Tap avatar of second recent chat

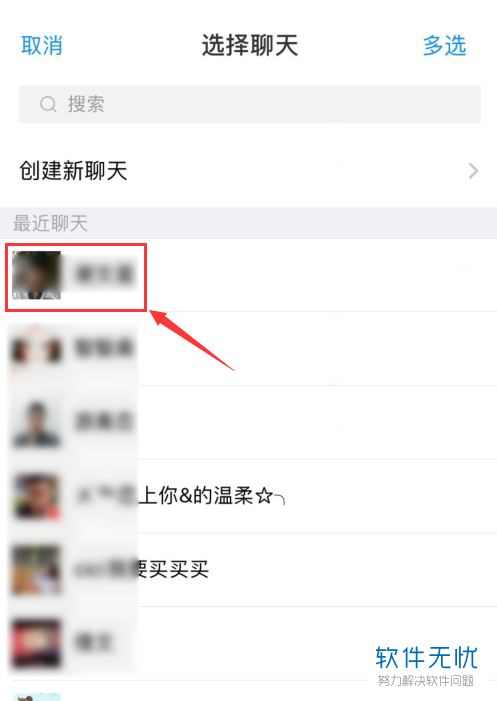[36, 349]
